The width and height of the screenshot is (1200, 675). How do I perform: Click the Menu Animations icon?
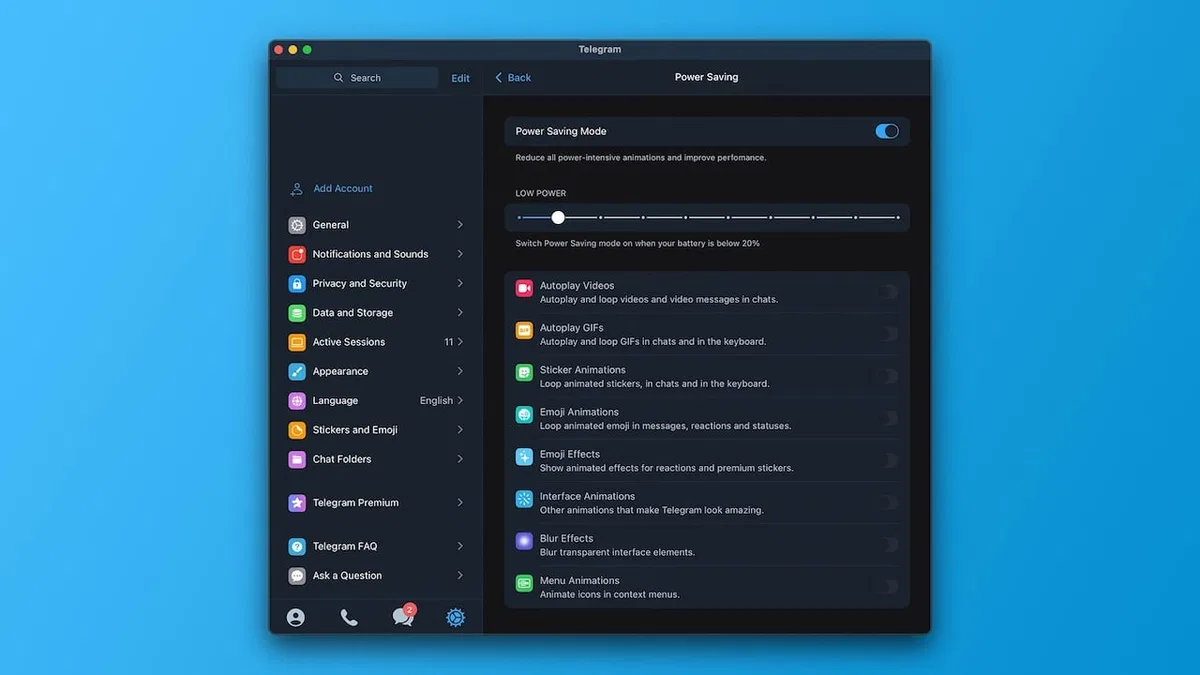524,583
